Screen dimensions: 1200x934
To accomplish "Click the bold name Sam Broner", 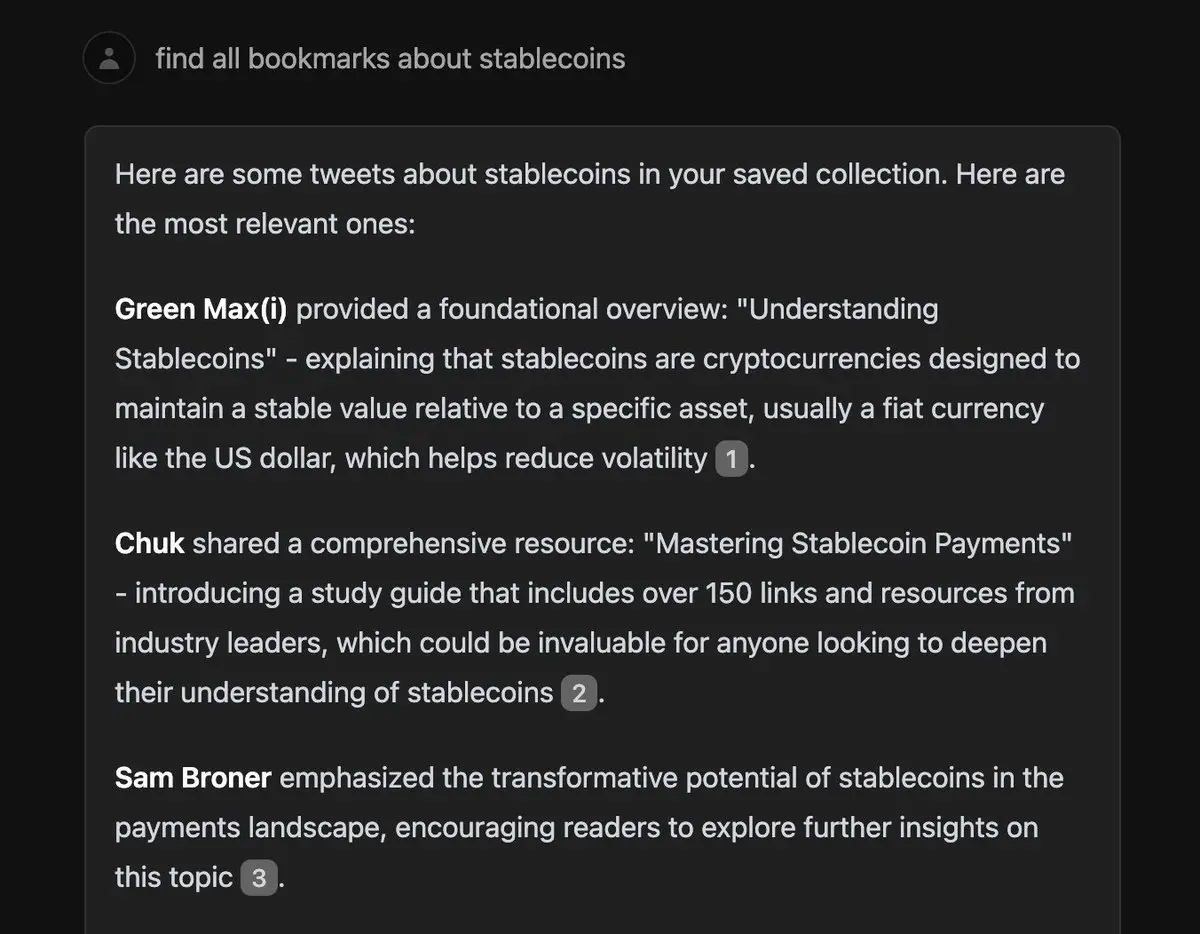I will click(193, 778).
